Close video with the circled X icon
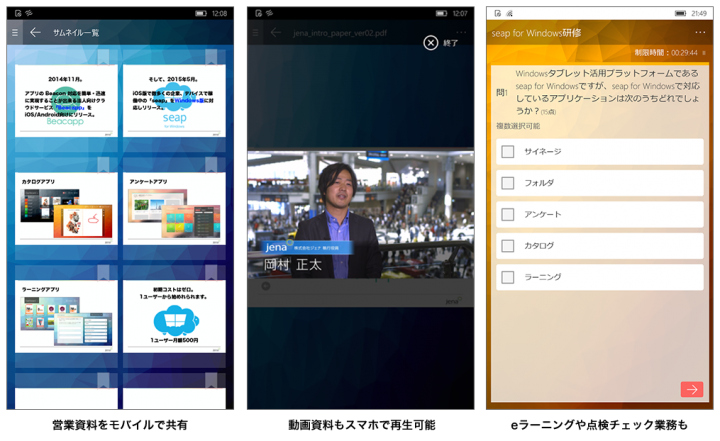720x441 pixels. [430, 43]
